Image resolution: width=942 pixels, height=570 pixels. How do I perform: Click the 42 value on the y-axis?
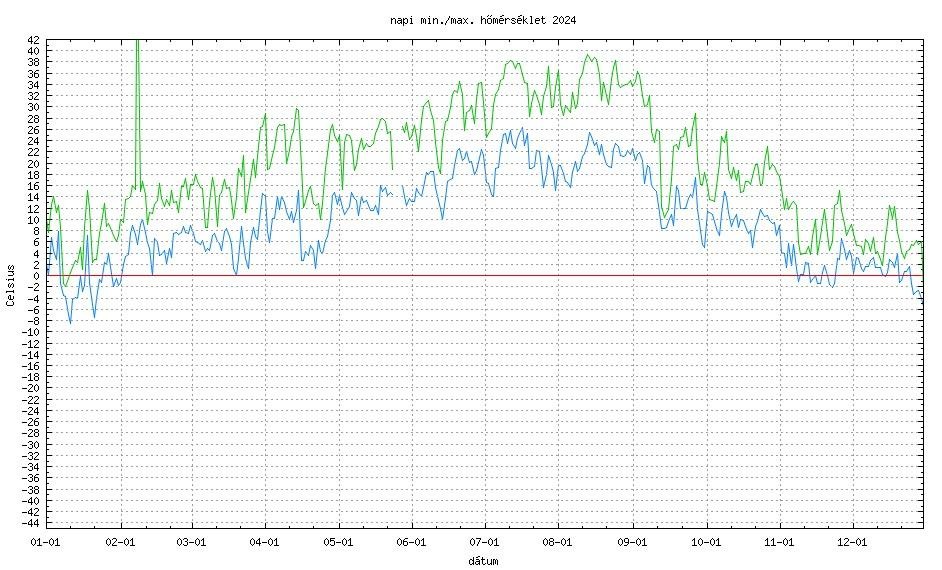point(33,39)
